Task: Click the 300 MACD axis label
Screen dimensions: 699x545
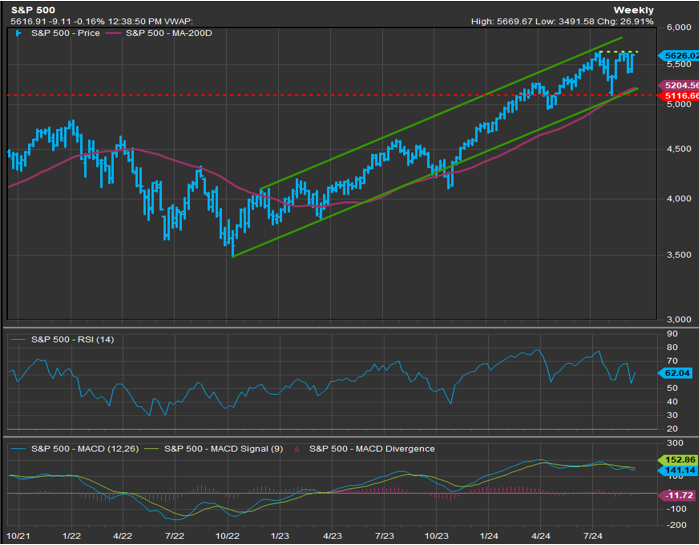Action: pos(675,443)
